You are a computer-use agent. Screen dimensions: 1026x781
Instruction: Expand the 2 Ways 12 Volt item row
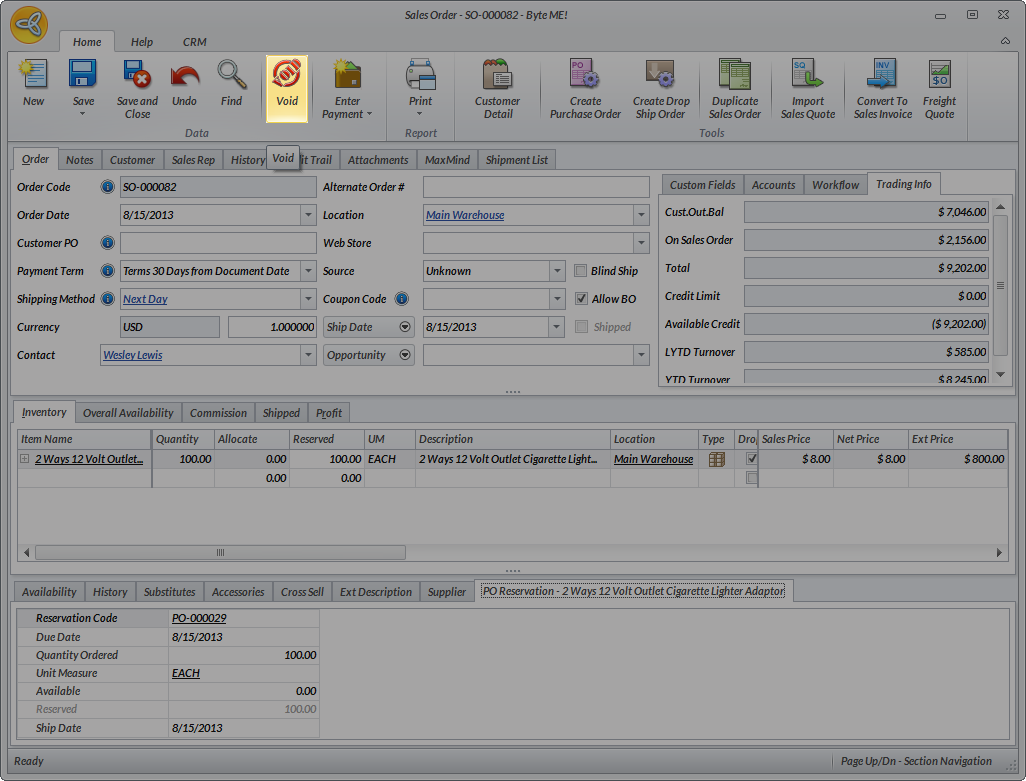tap(24, 459)
